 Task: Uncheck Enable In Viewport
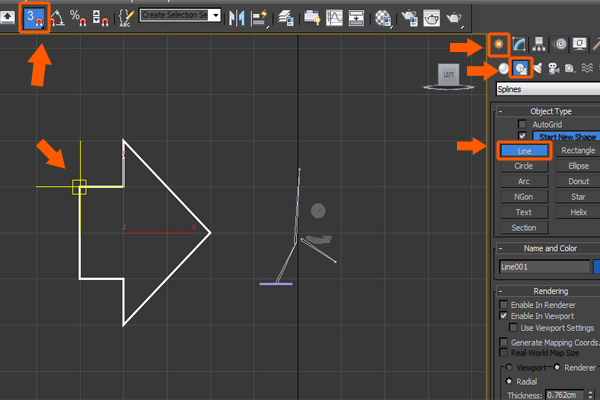click(x=504, y=316)
